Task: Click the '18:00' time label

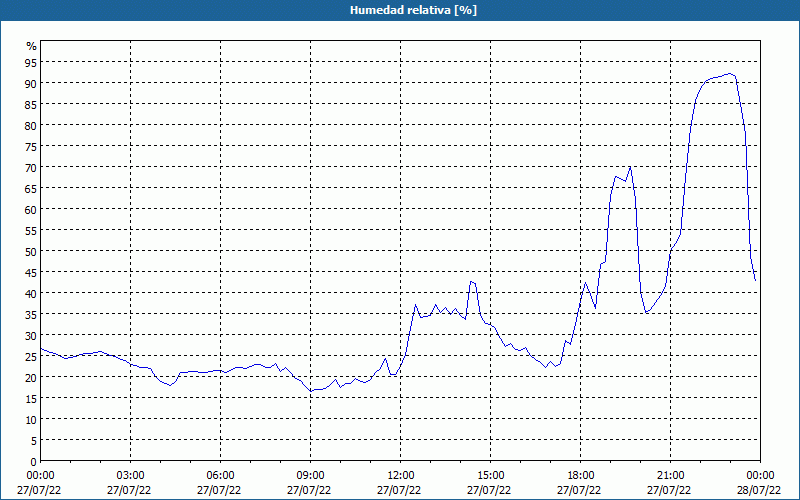Action: click(581, 476)
